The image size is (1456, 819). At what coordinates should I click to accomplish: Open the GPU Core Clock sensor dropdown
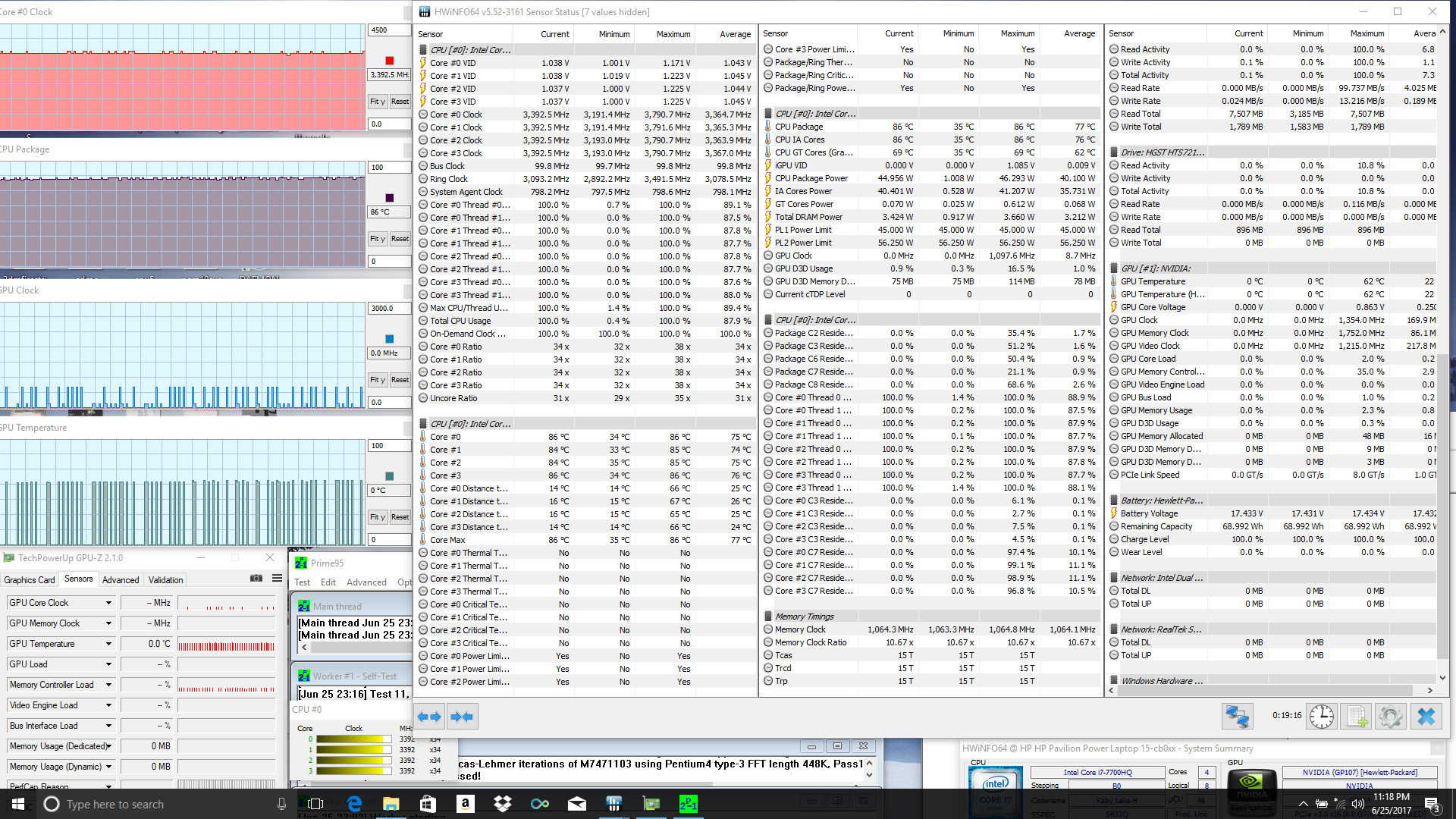coord(108,603)
